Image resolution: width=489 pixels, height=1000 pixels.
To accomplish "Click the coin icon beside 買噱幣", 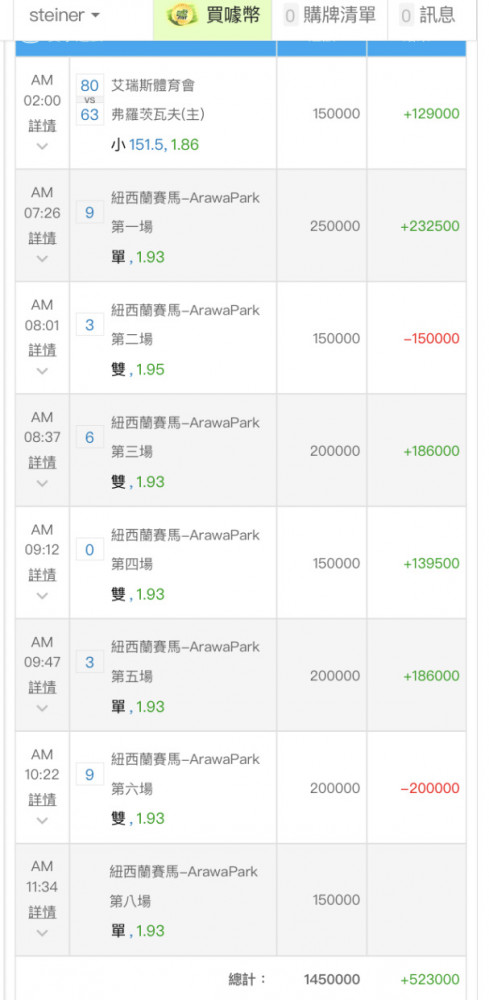I will coord(182,16).
